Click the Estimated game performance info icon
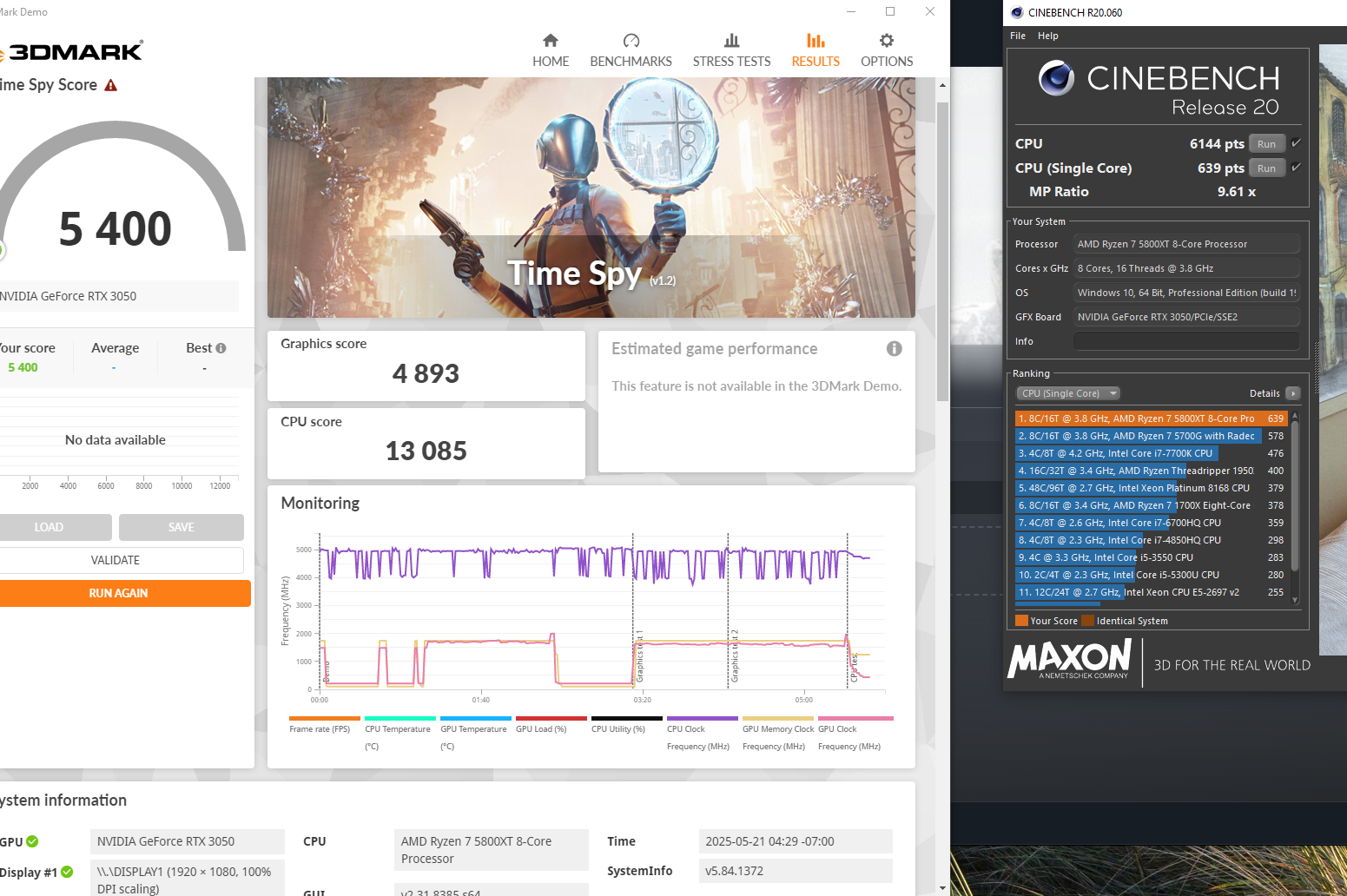 [x=895, y=348]
